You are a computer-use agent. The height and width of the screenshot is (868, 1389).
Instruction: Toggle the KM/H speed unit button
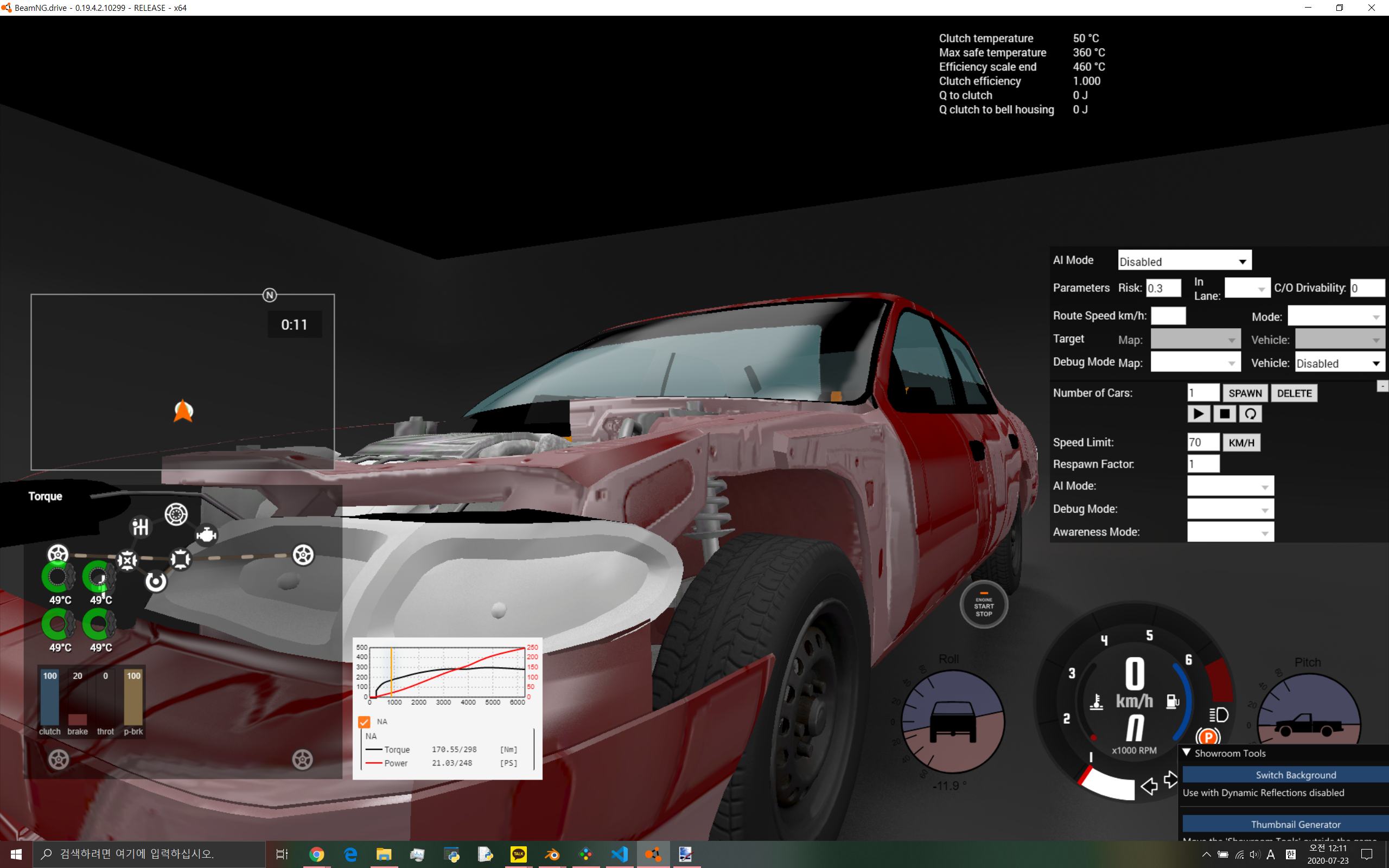click(1241, 443)
